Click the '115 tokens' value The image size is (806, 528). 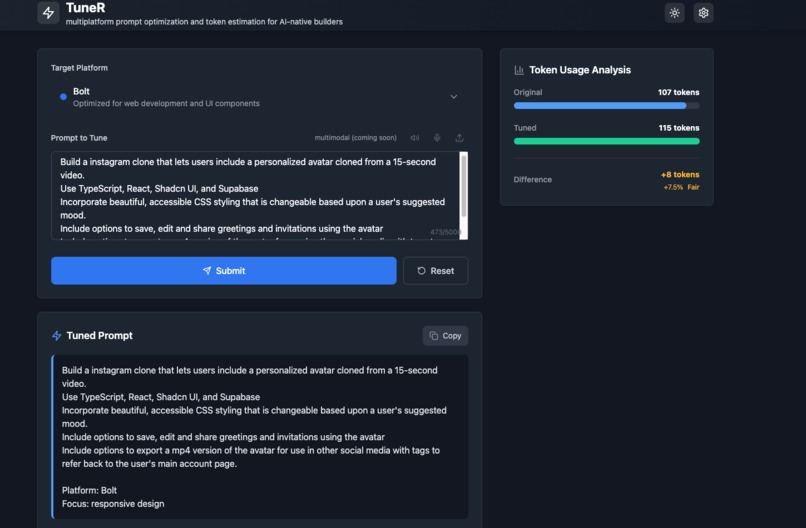tap(679, 128)
